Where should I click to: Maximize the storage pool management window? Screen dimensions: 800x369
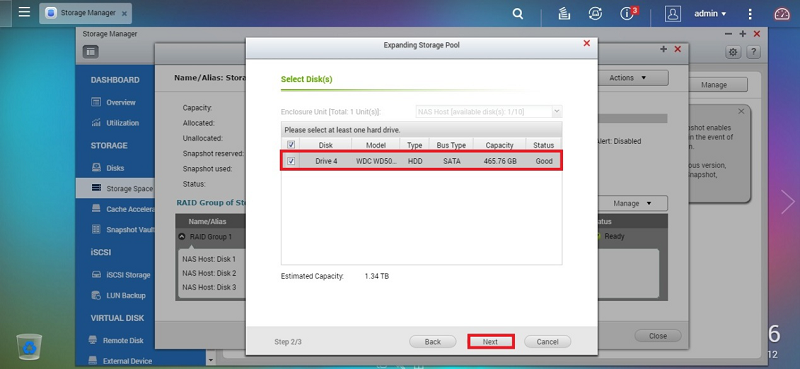click(x=663, y=49)
